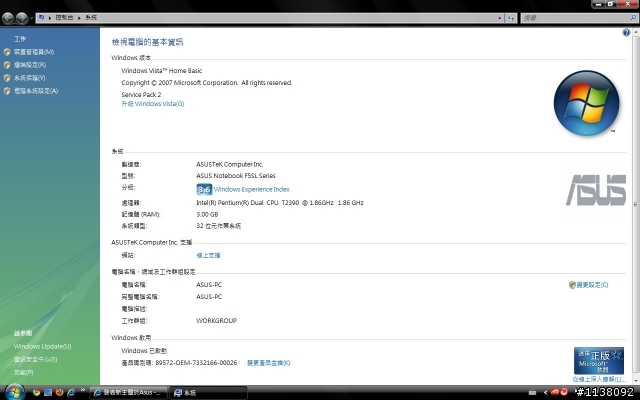Show hidden tray icons arrow
Viewport: 640px width, 400px height.
[545, 393]
